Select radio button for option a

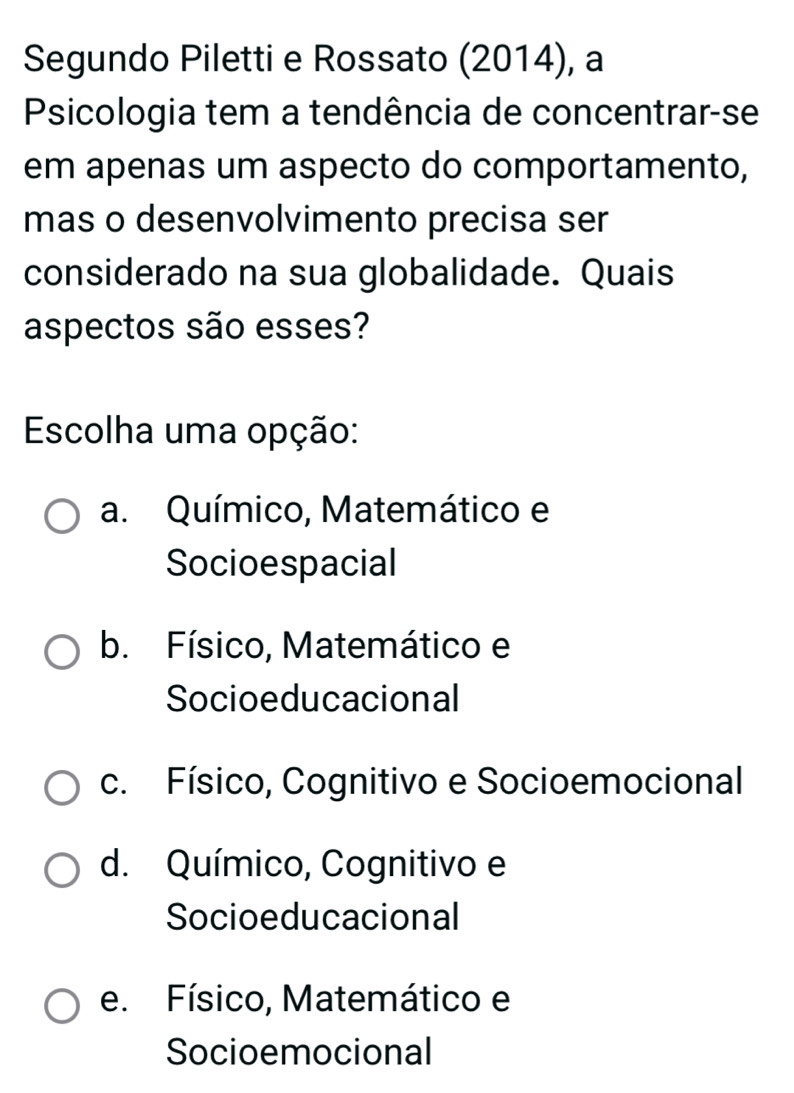pyautogui.click(x=62, y=518)
